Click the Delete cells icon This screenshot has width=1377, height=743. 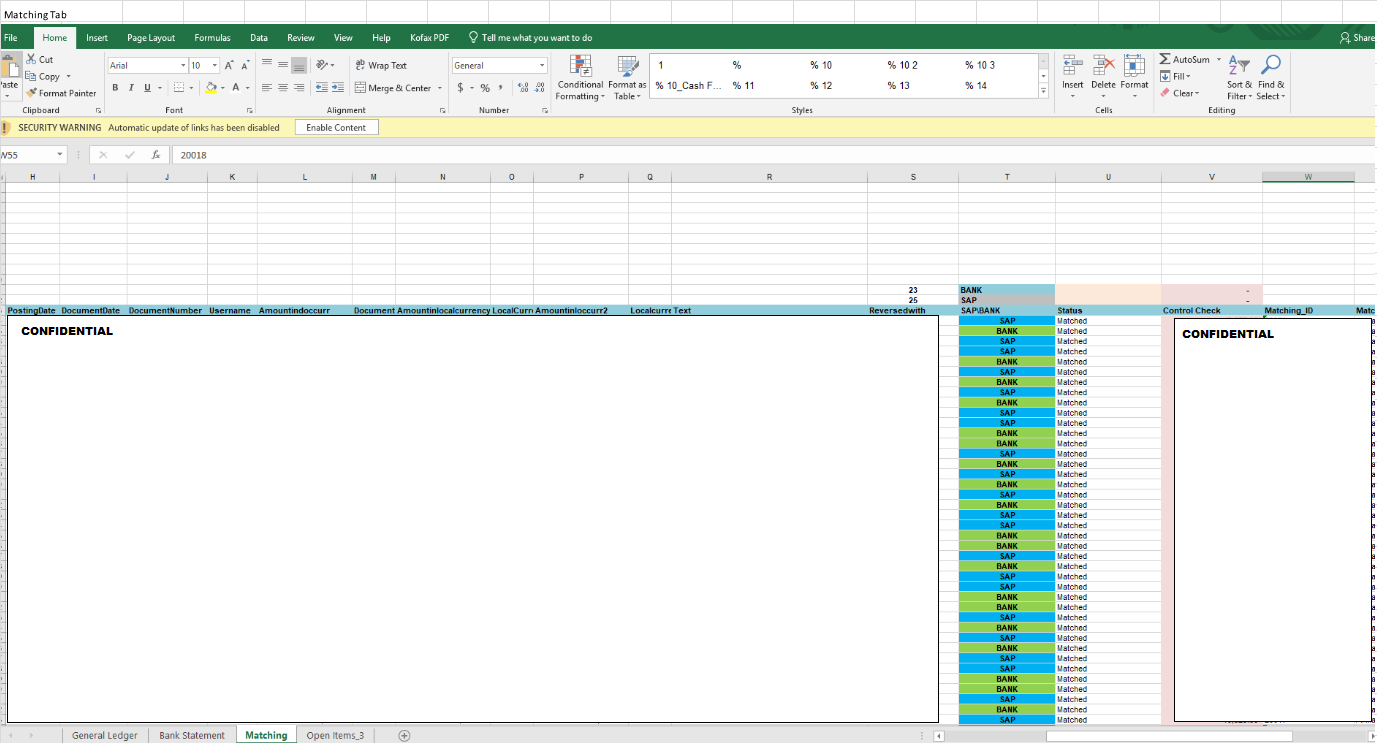click(x=1103, y=67)
